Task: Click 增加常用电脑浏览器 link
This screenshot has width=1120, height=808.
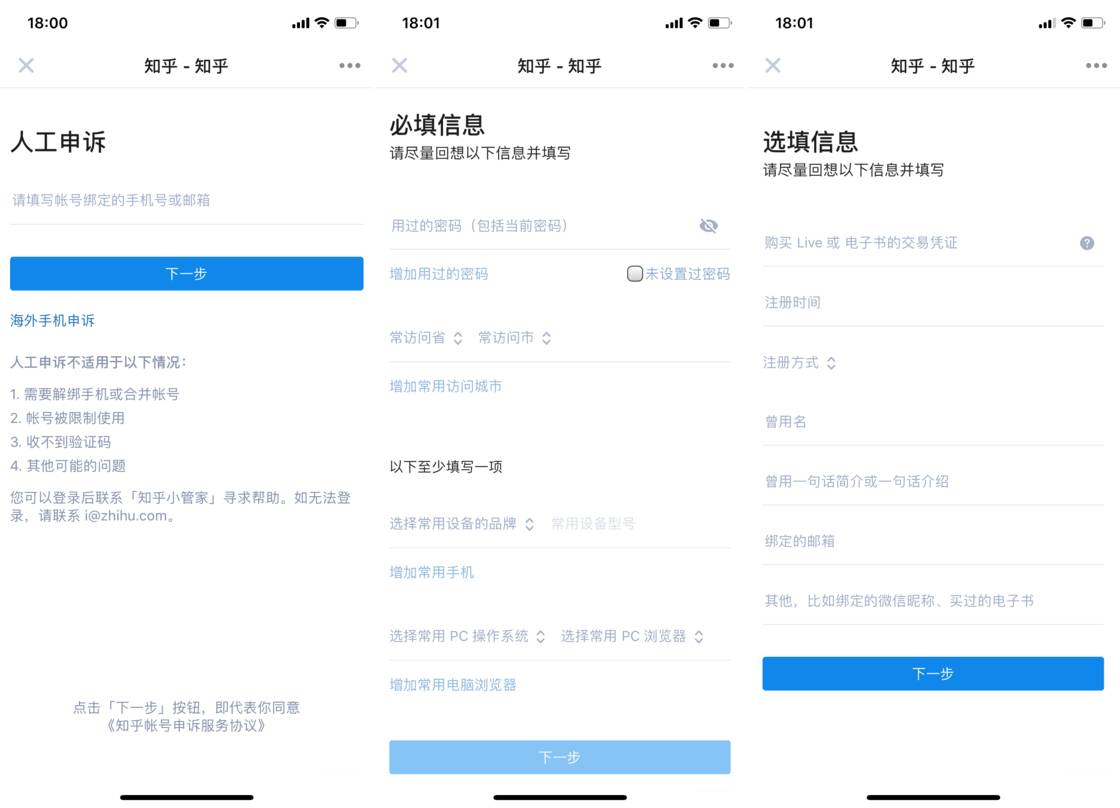Action: tap(453, 685)
